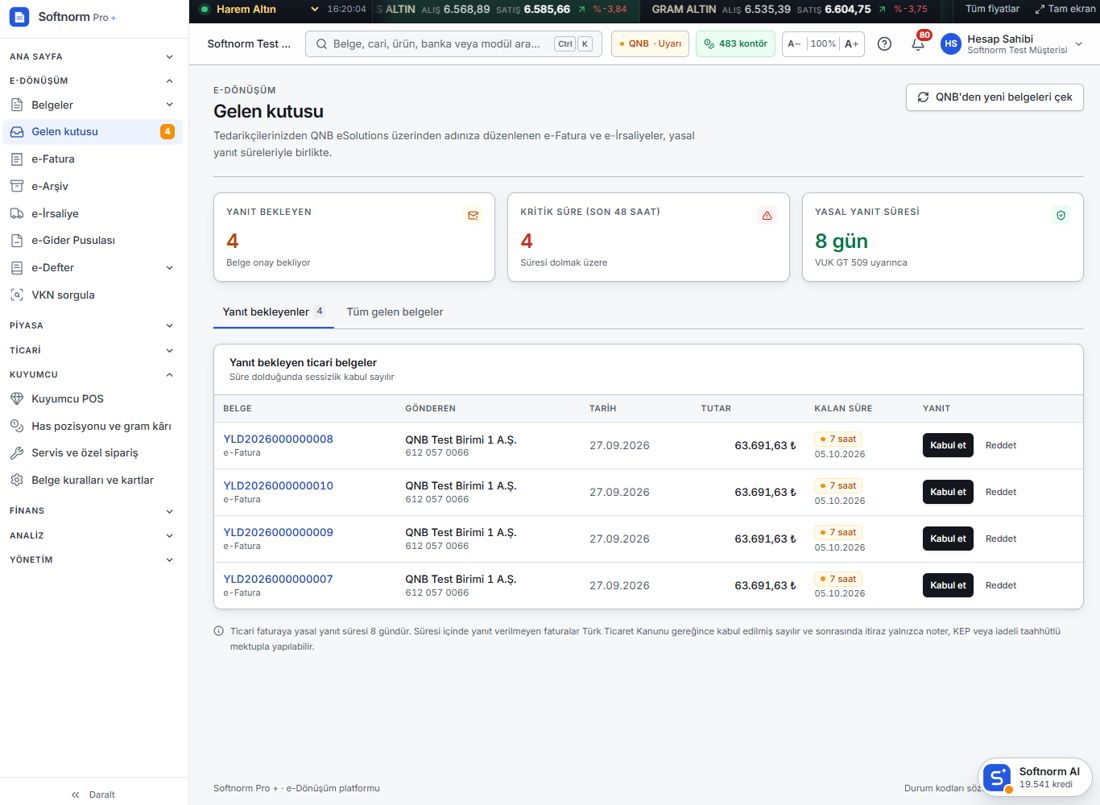
Task: Click the VKN sorgula scan icon
Action: coord(17,295)
